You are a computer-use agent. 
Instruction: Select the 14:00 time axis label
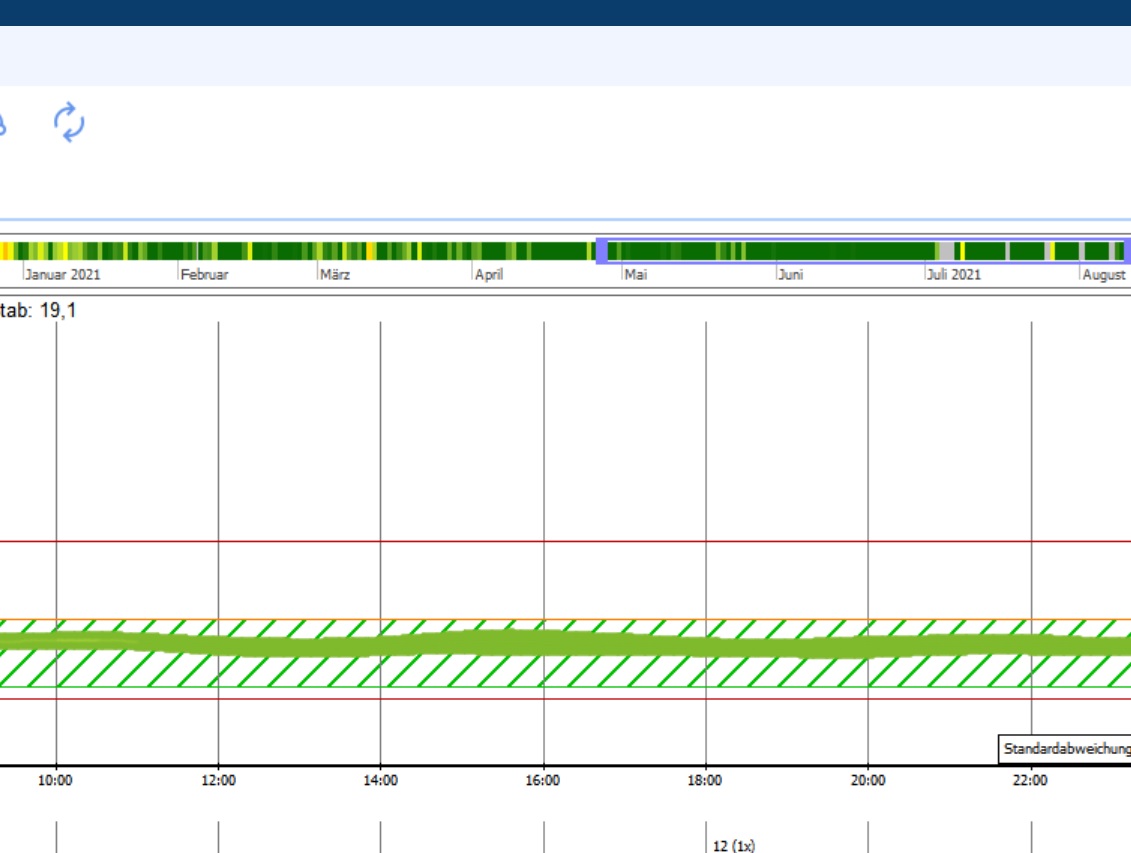click(380, 780)
